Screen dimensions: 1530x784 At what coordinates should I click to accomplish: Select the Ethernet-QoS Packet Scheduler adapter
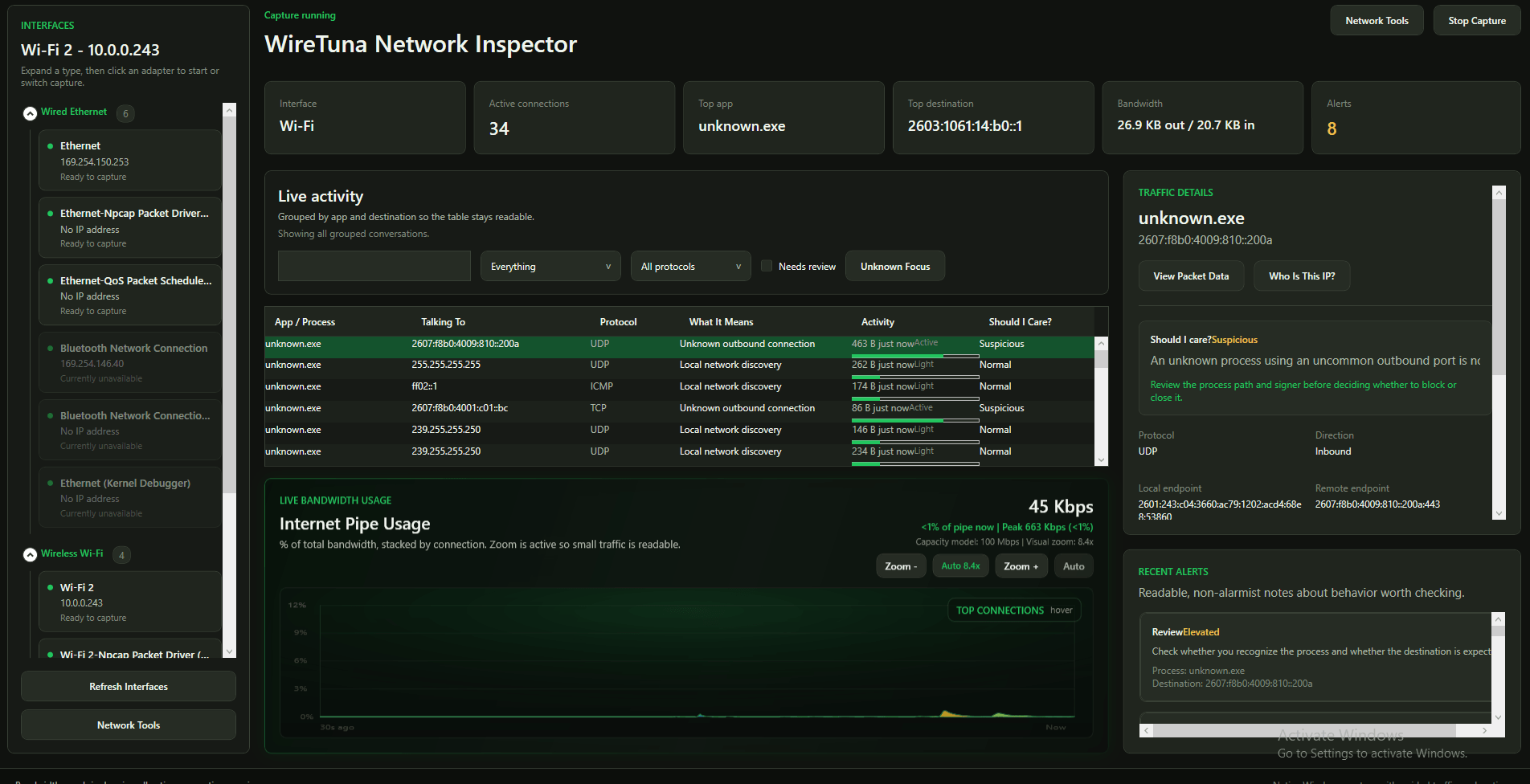click(x=130, y=296)
